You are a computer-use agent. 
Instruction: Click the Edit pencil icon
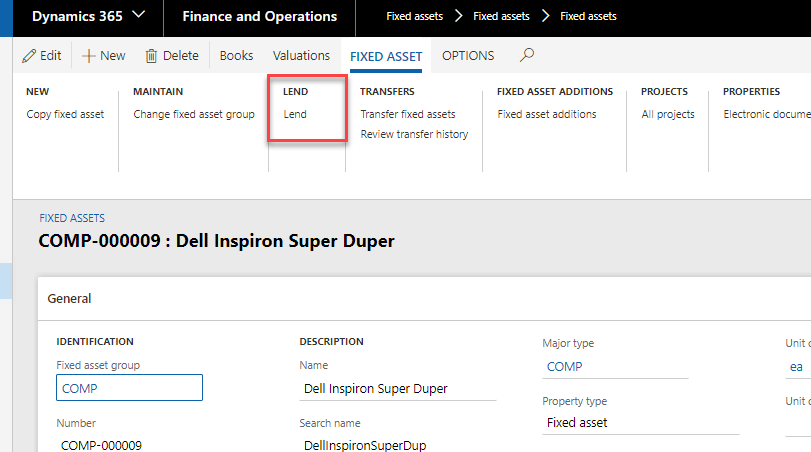[x=29, y=55]
